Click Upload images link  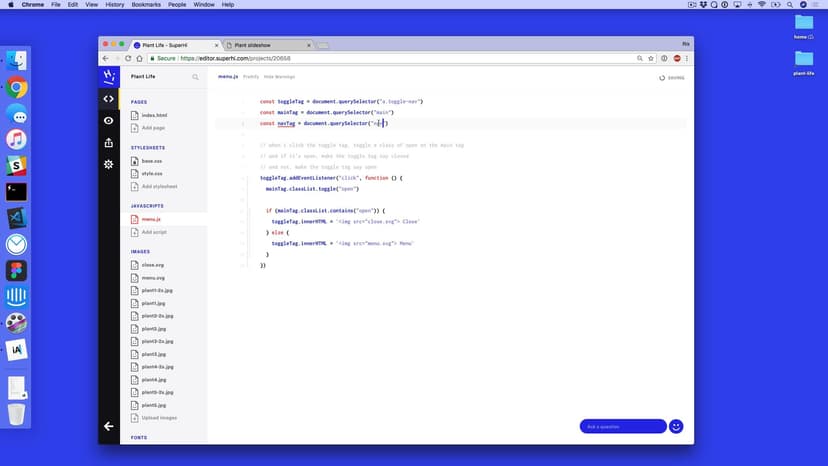pos(159,418)
